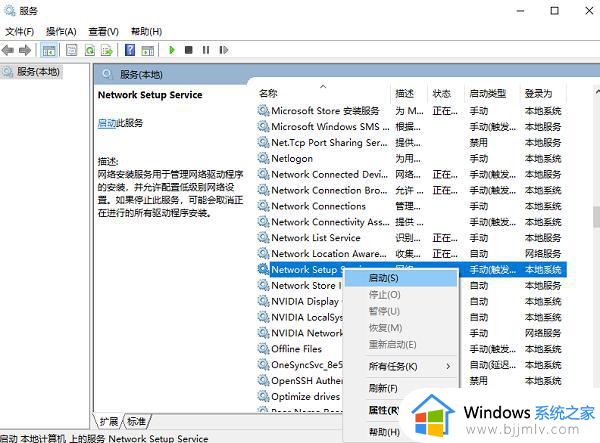Open the 查看(V) menu

pos(103,31)
